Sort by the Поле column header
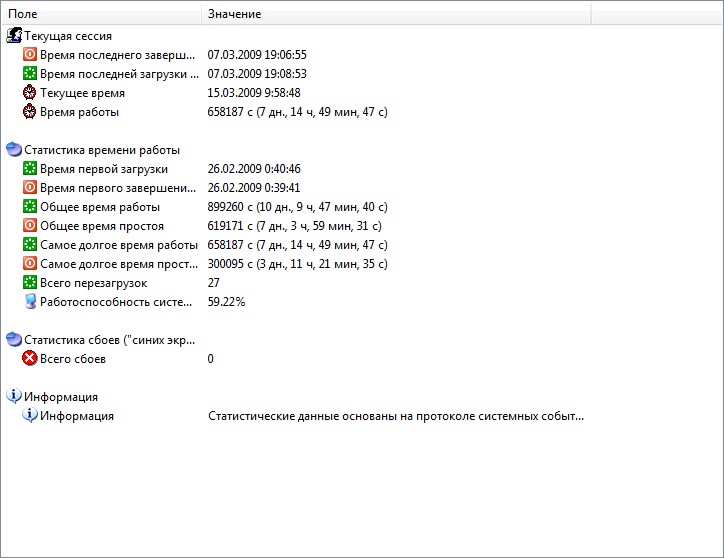Image resolution: width=724 pixels, height=558 pixels. pyautogui.click(x=102, y=14)
